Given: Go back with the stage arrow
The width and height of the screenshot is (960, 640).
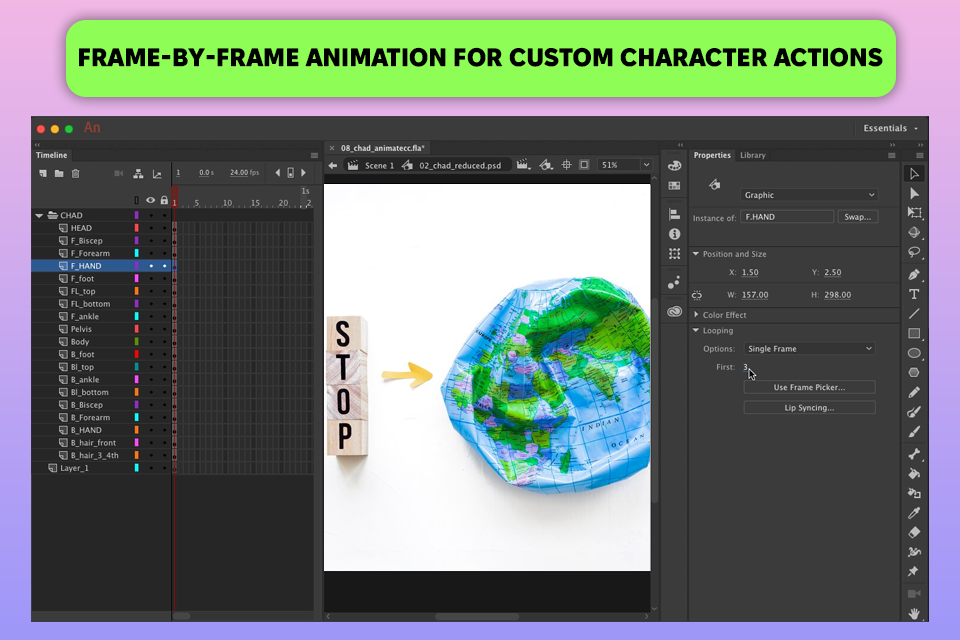Looking at the screenshot, I should pyautogui.click(x=332, y=165).
